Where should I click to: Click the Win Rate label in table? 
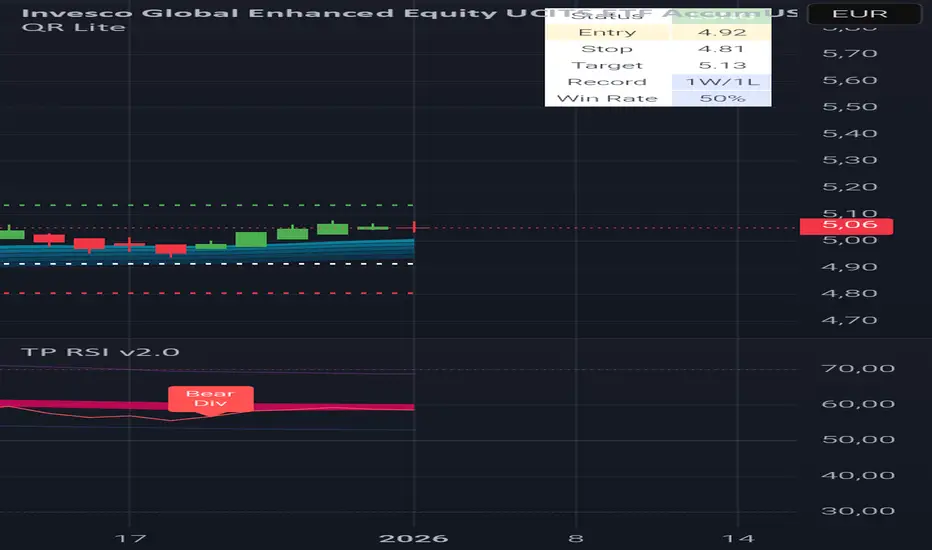608,99
